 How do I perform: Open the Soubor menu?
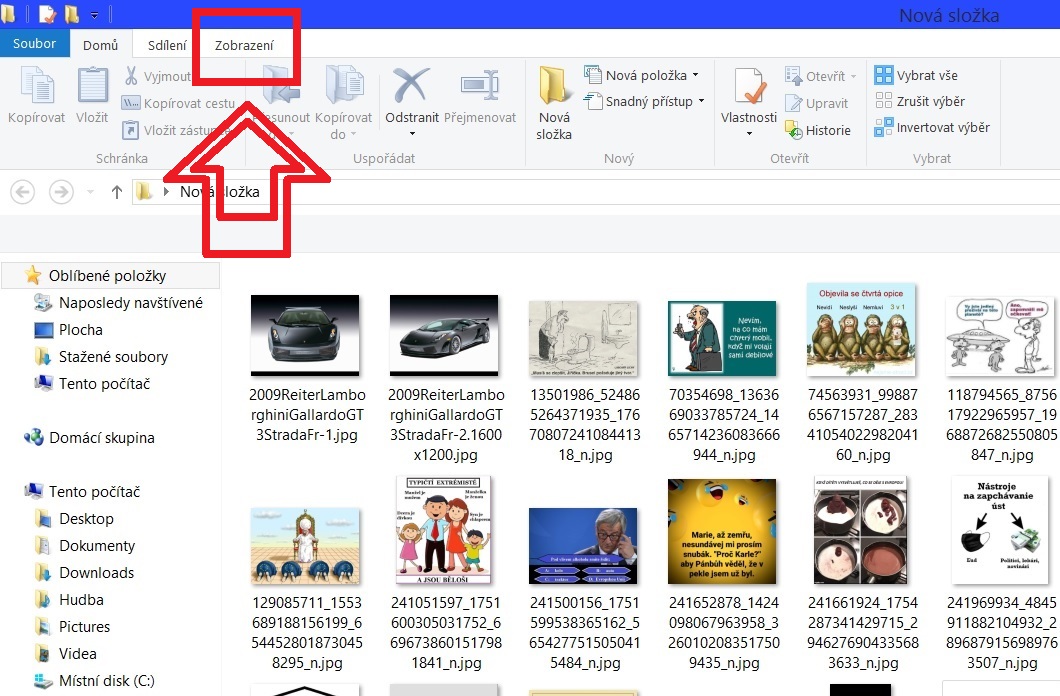pyautogui.click(x=35, y=44)
